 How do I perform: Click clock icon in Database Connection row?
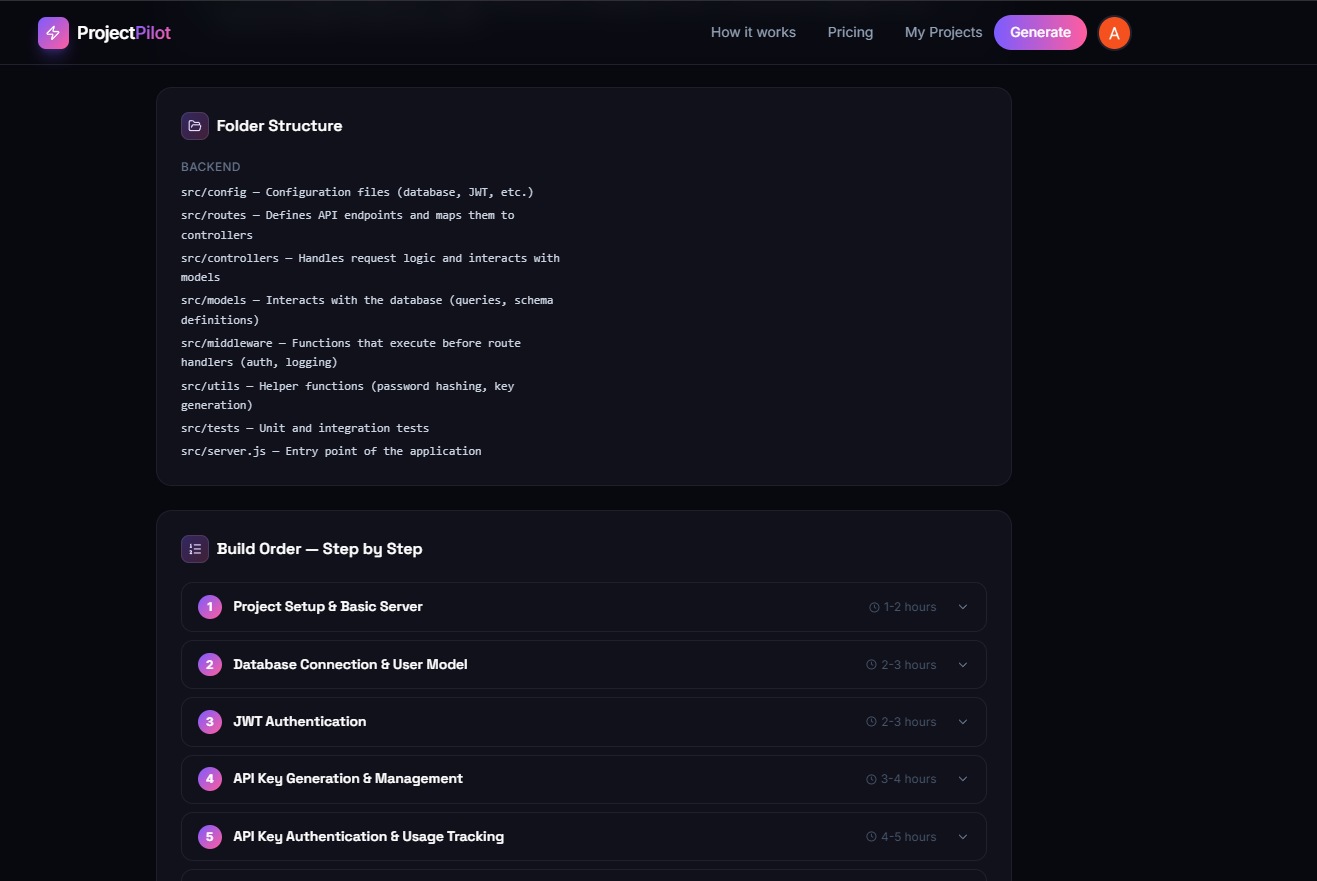pyautogui.click(x=871, y=665)
